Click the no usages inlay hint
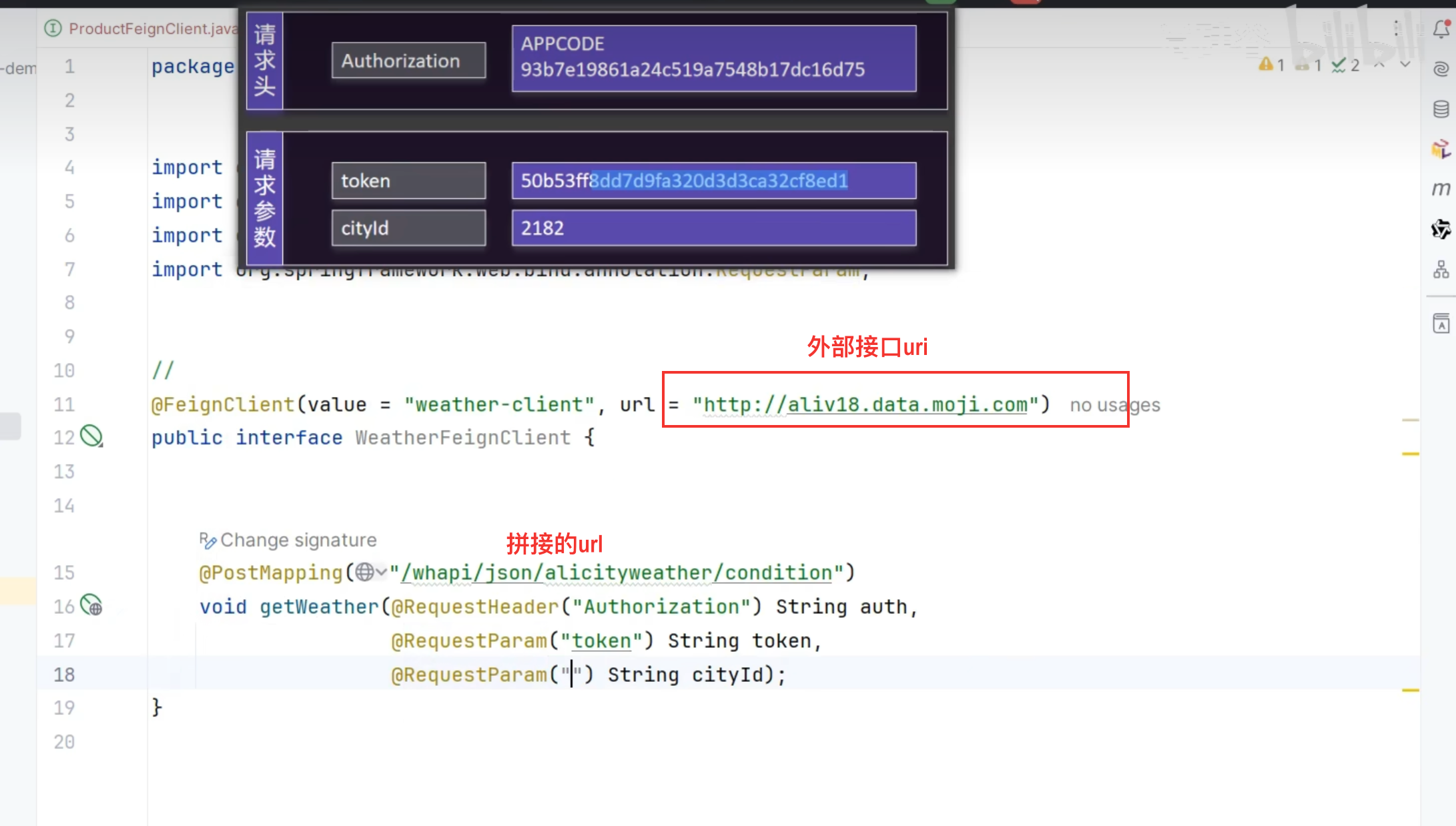Screen dimensions: 1456x826 [x=1115, y=405]
